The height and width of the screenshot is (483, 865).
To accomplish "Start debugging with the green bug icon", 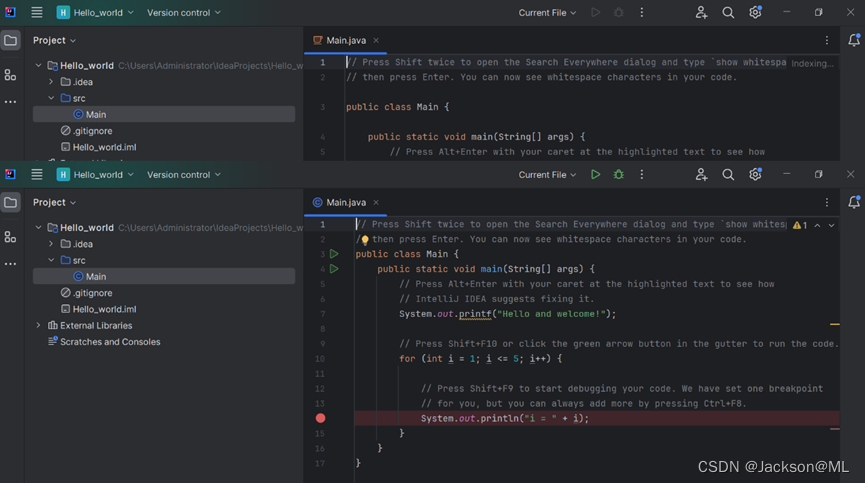I will point(619,174).
